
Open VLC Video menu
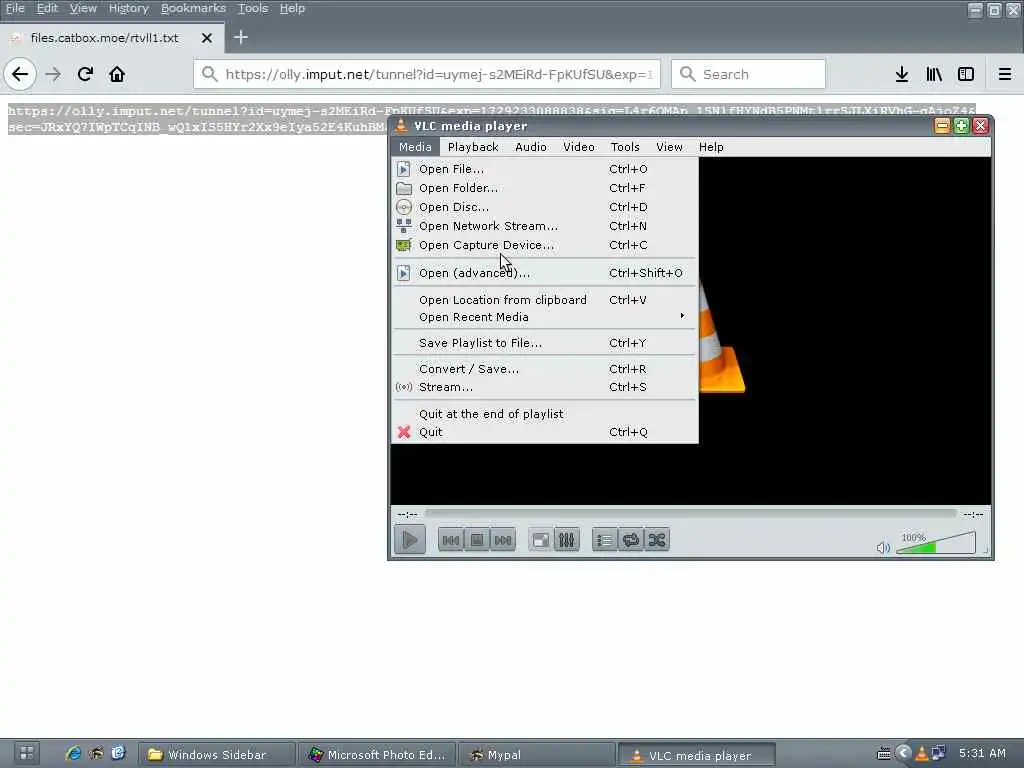(579, 147)
